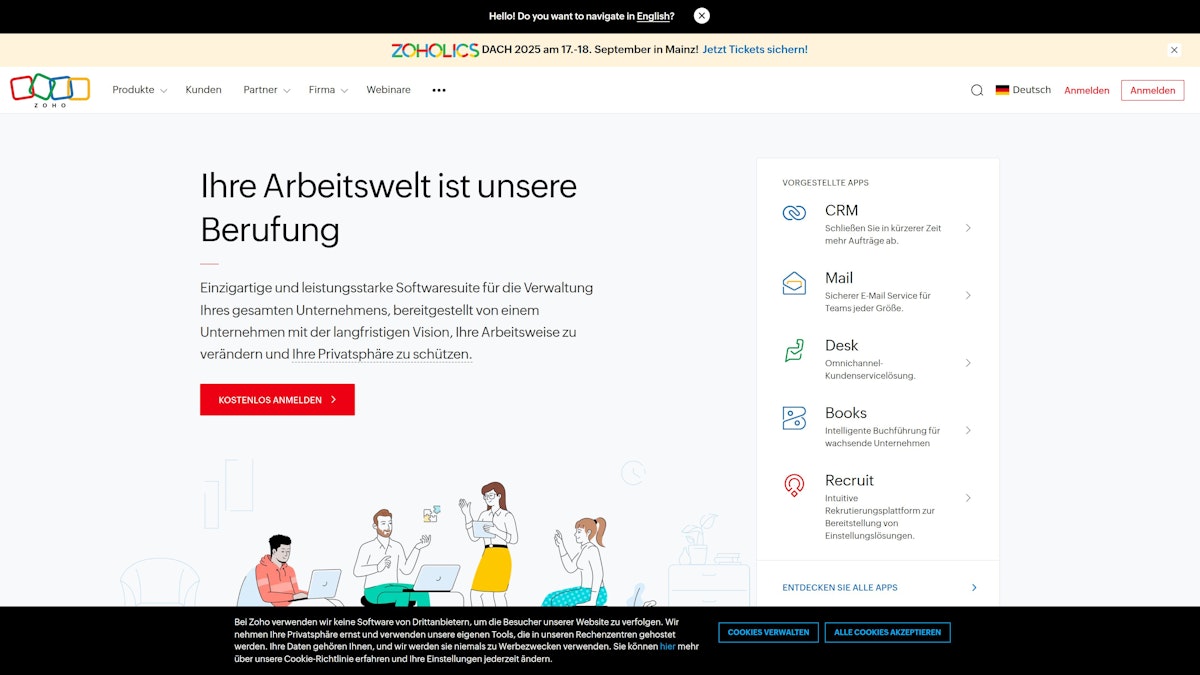
Task: Click the Books app icon
Action: coord(794,420)
